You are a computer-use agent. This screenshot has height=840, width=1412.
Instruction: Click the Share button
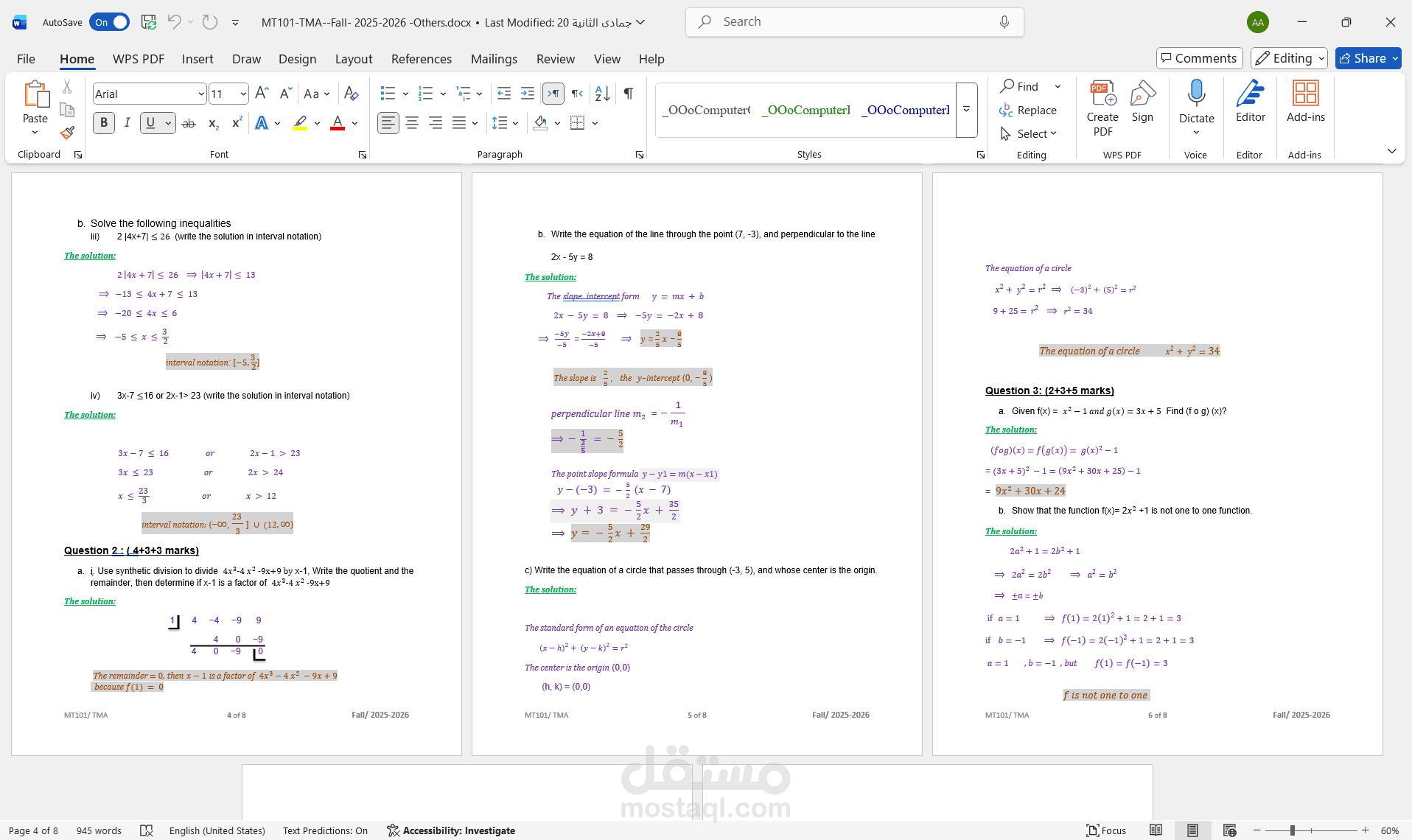click(1362, 58)
